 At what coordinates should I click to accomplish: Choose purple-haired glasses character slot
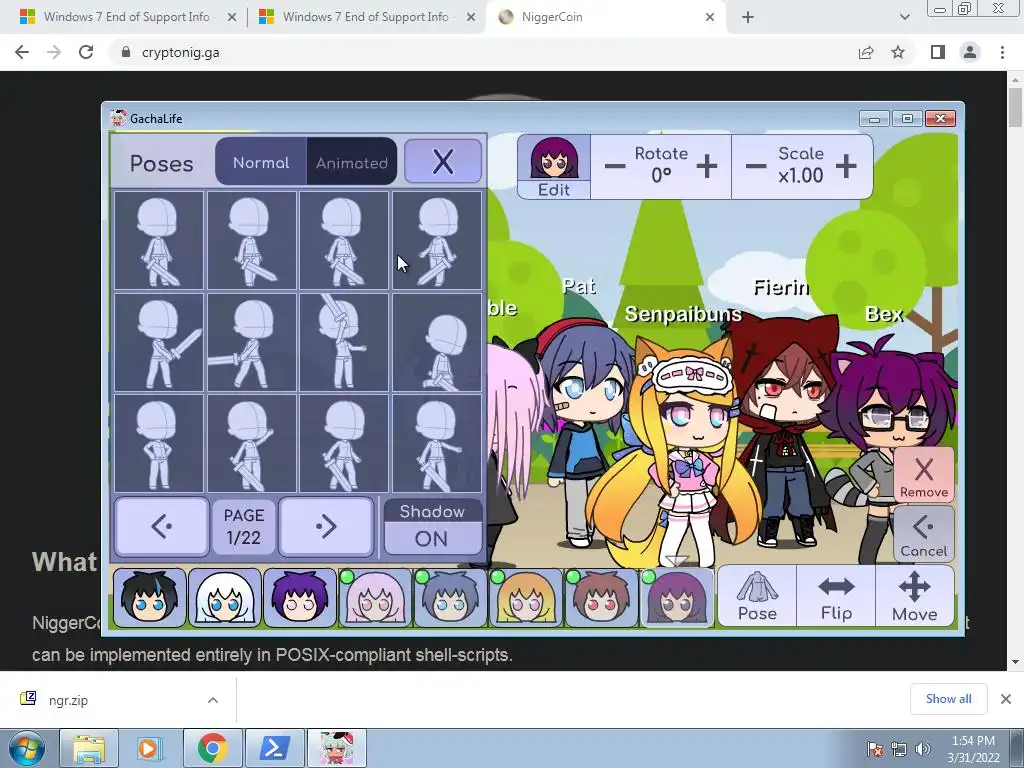pos(677,598)
